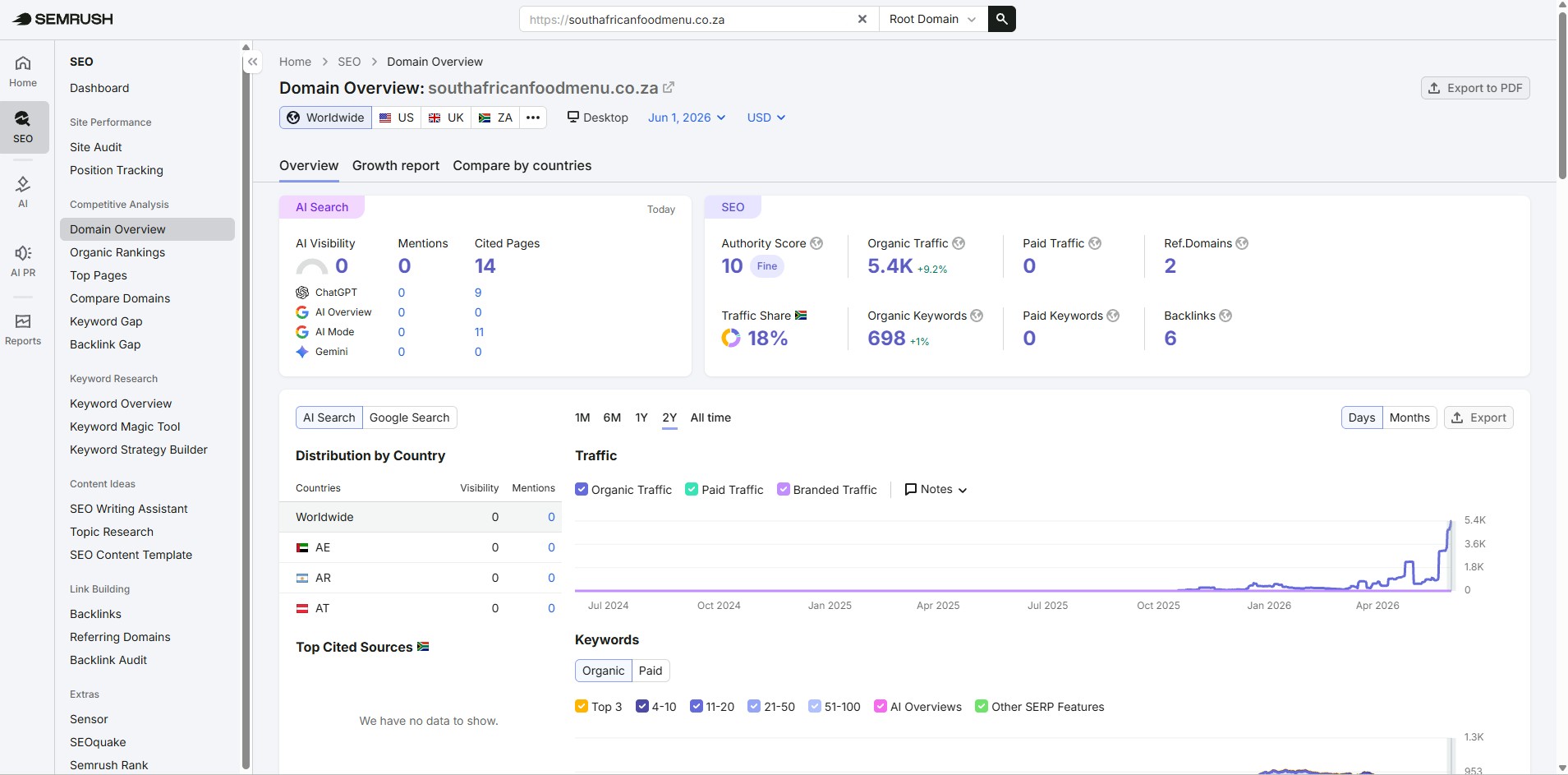Click the Gemini icon in AI Search
Viewport: 1568px width, 775px height.
pyautogui.click(x=302, y=352)
